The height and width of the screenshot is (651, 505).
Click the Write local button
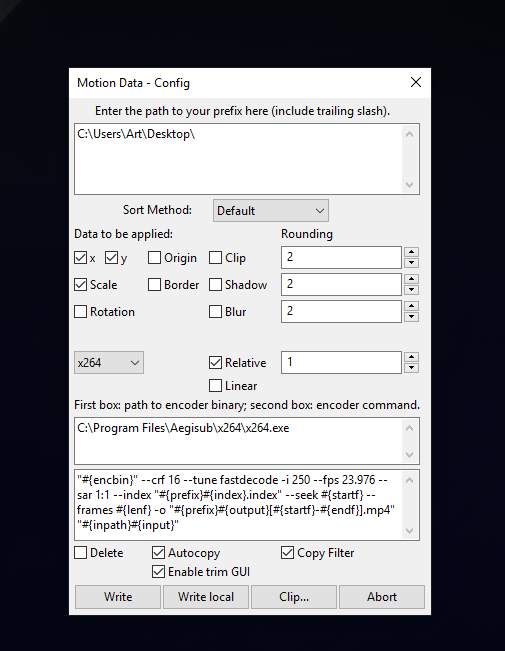point(206,597)
